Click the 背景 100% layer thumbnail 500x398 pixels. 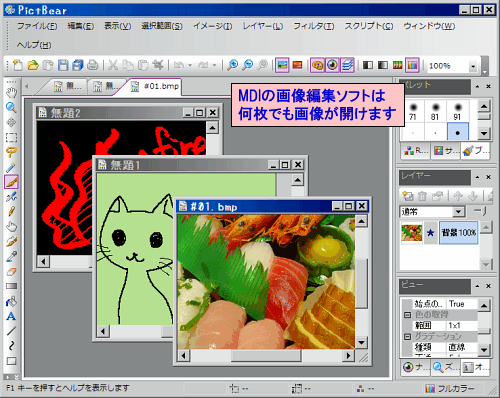click(x=412, y=233)
